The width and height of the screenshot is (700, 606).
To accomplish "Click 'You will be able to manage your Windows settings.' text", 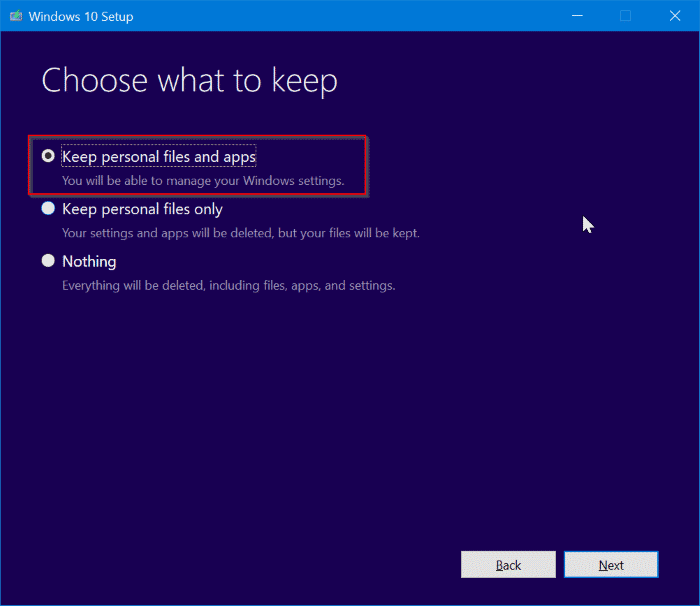I will click(203, 181).
